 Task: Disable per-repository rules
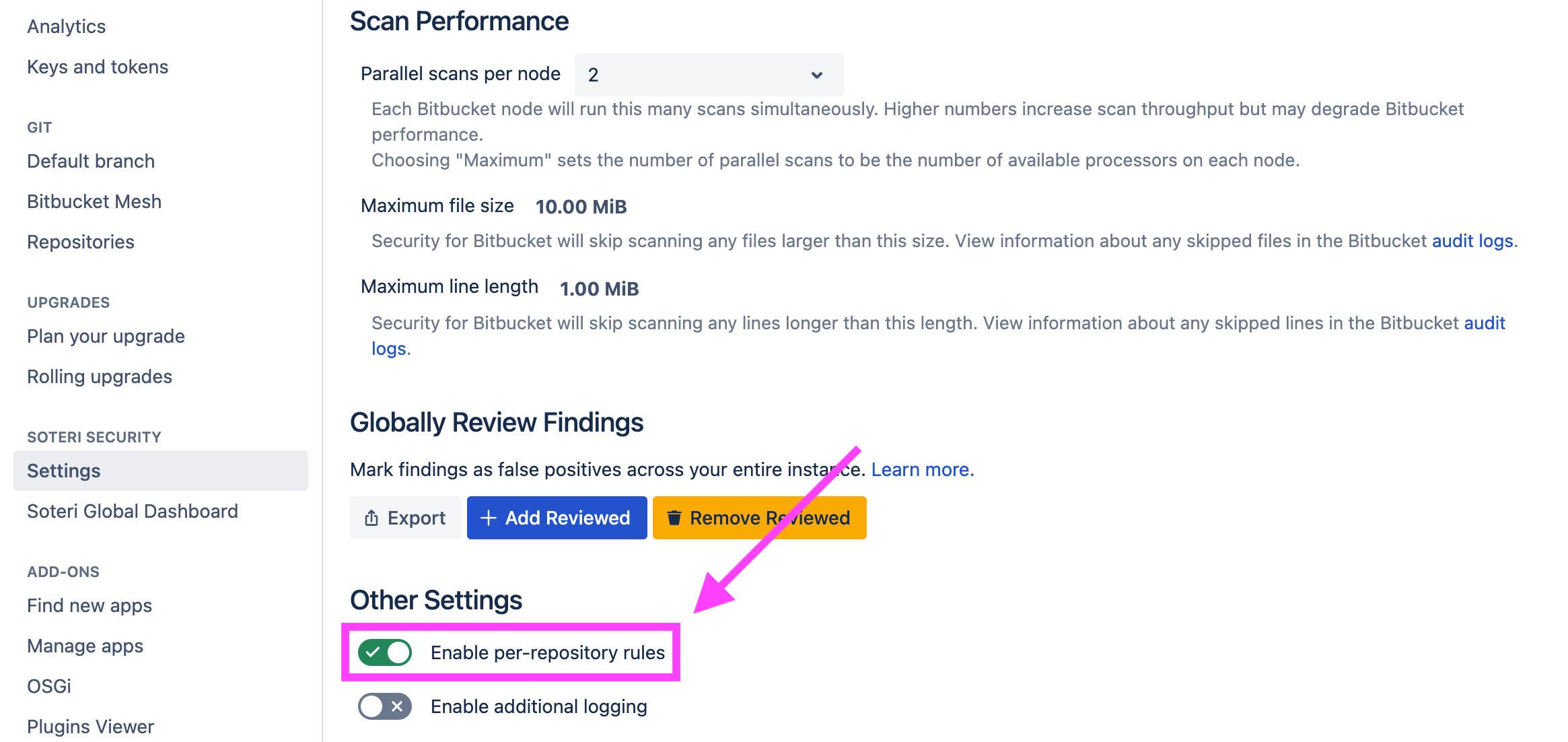384,652
